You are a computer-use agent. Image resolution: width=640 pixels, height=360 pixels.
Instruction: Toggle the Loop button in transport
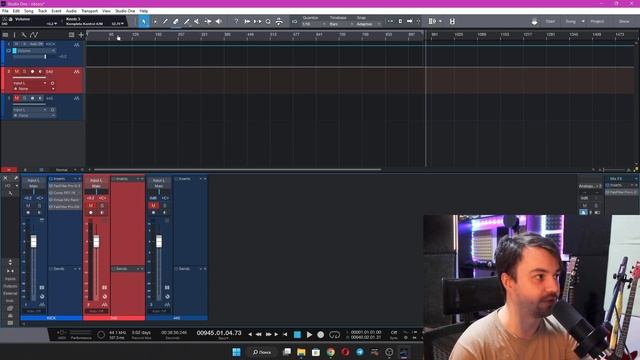[334, 335]
